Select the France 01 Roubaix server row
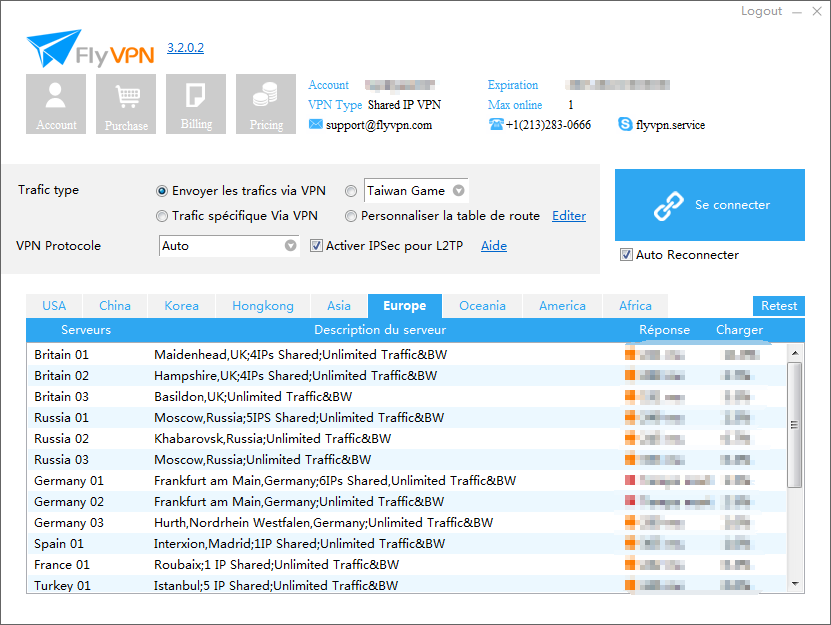 click(x=406, y=565)
